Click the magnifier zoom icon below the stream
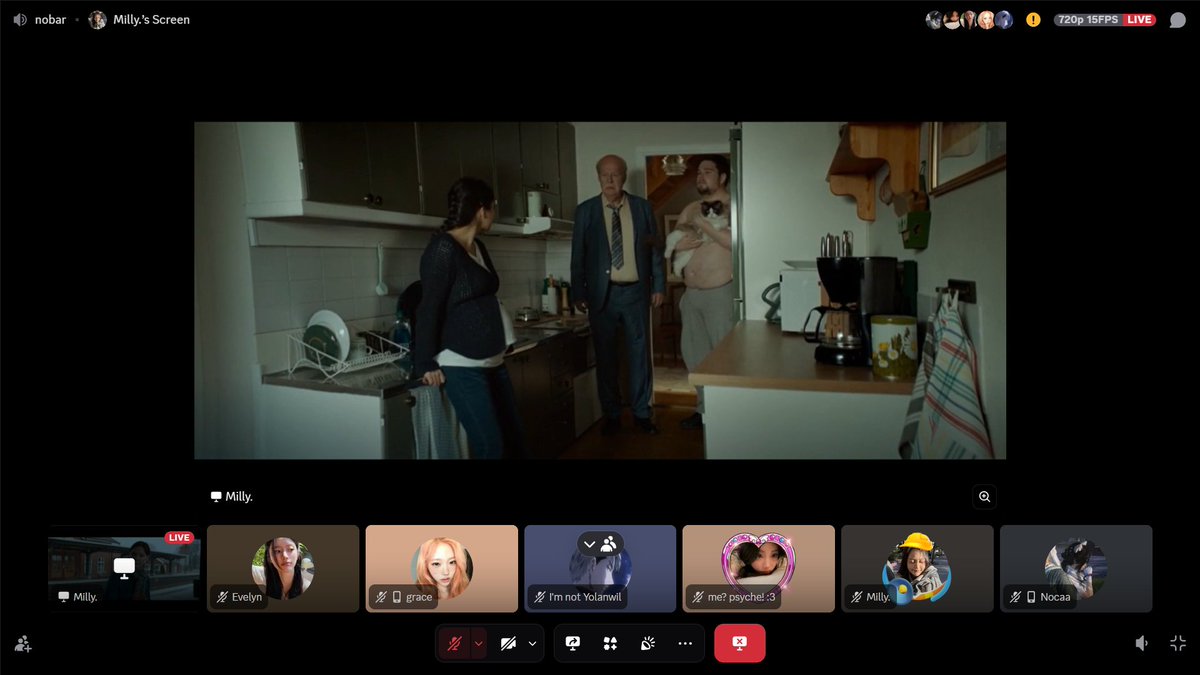The height and width of the screenshot is (675, 1200). pos(984,496)
